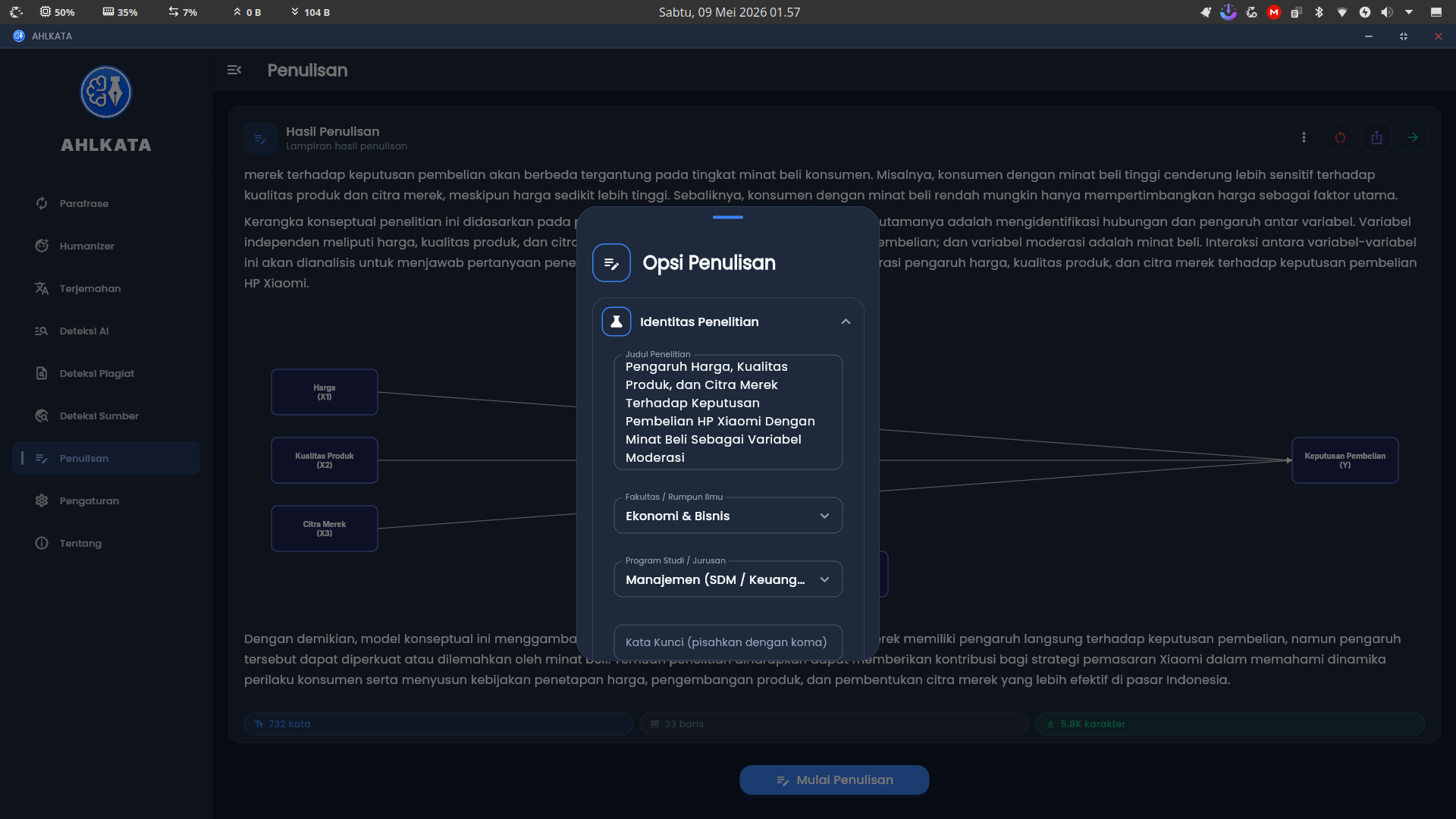Image resolution: width=1456 pixels, height=819 pixels.
Task: Collapse the sidebar with the menu icon
Action: click(234, 70)
